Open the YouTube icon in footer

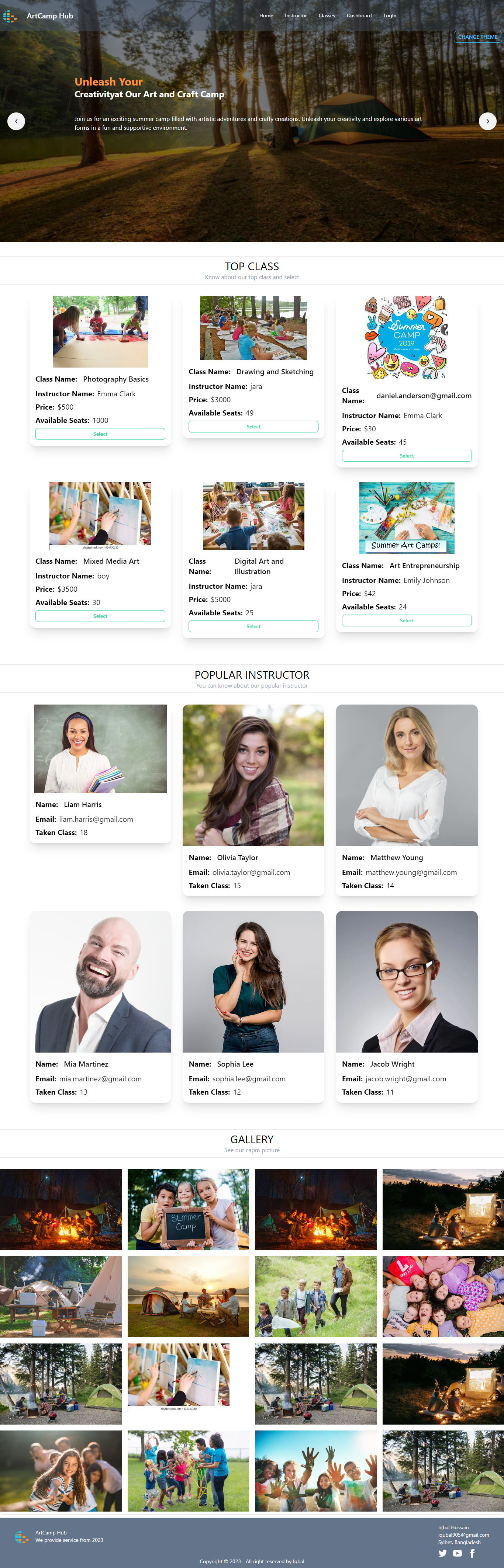[457, 1553]
